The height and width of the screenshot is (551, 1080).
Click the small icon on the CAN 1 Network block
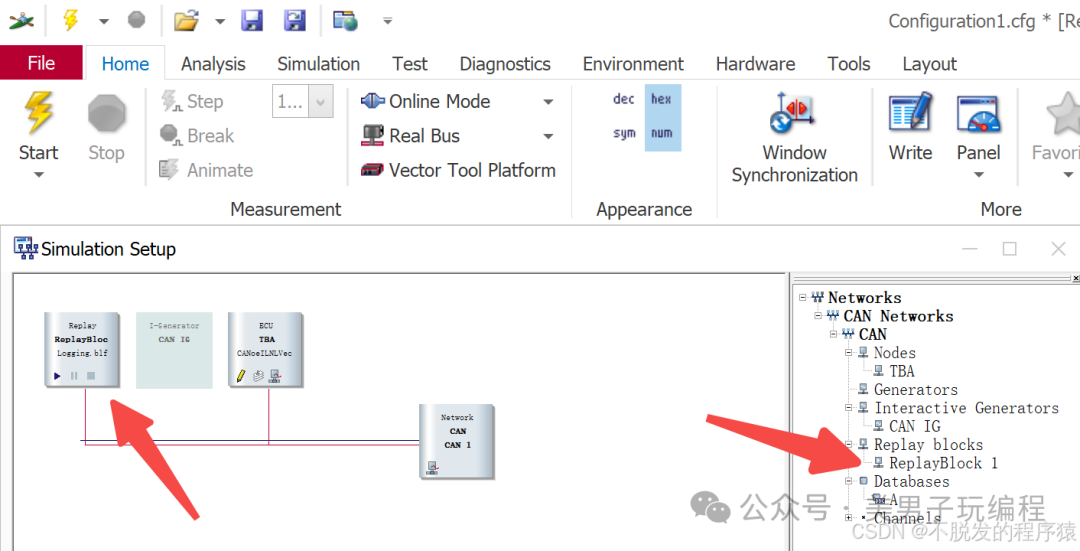432,469
